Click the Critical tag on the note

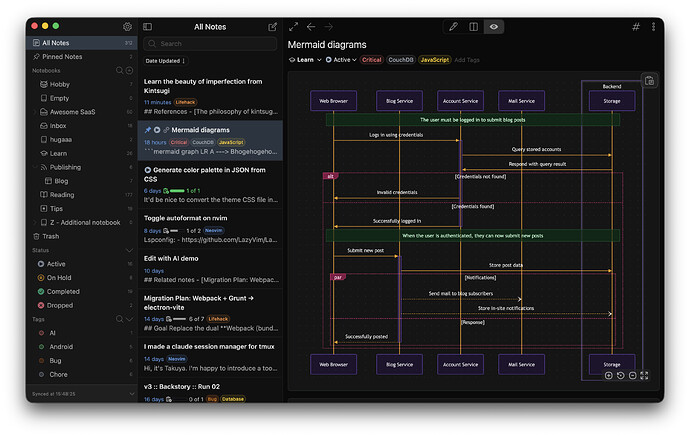[x=371, y=60]
